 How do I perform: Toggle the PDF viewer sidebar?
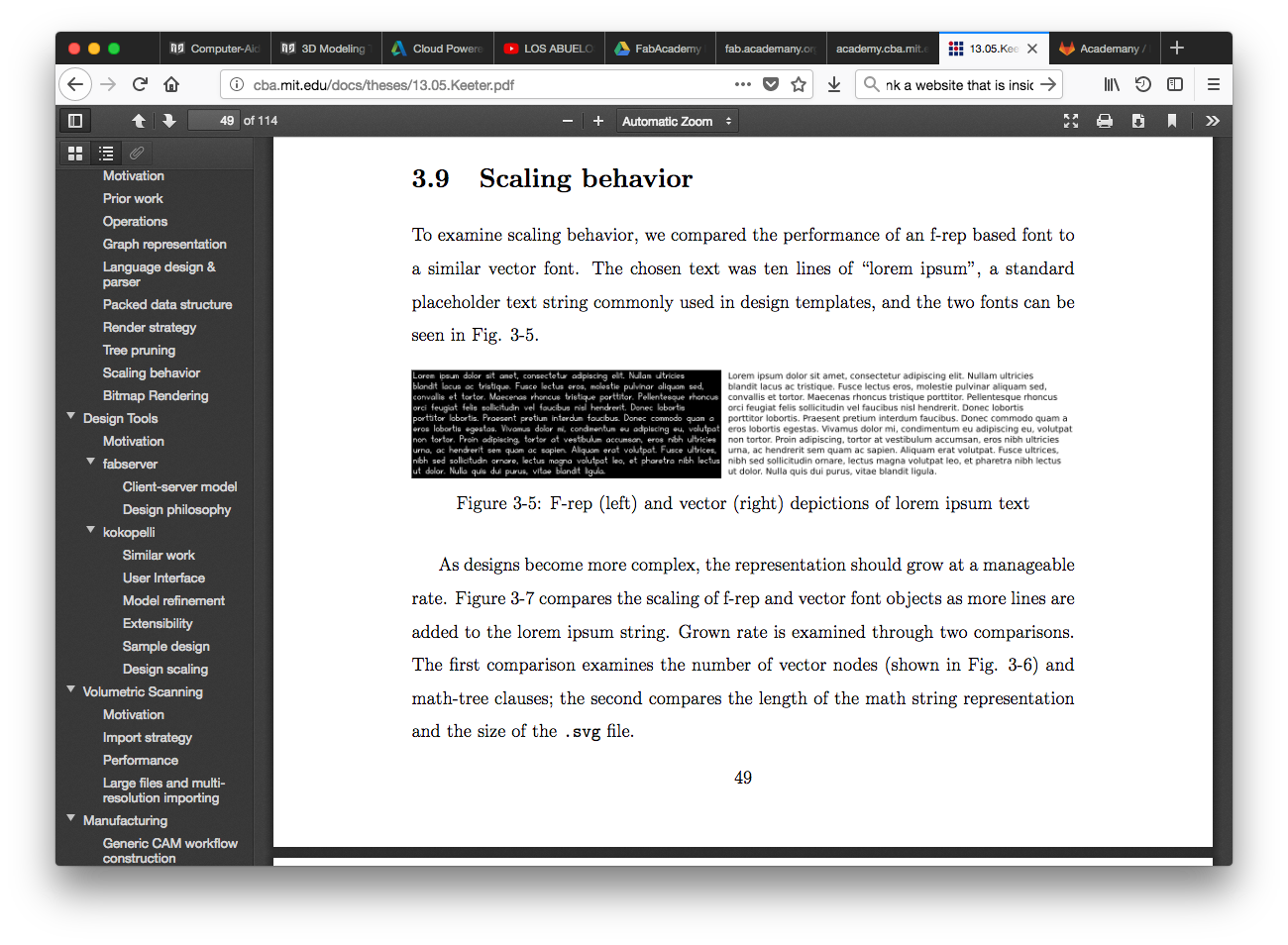coord(74,121)
